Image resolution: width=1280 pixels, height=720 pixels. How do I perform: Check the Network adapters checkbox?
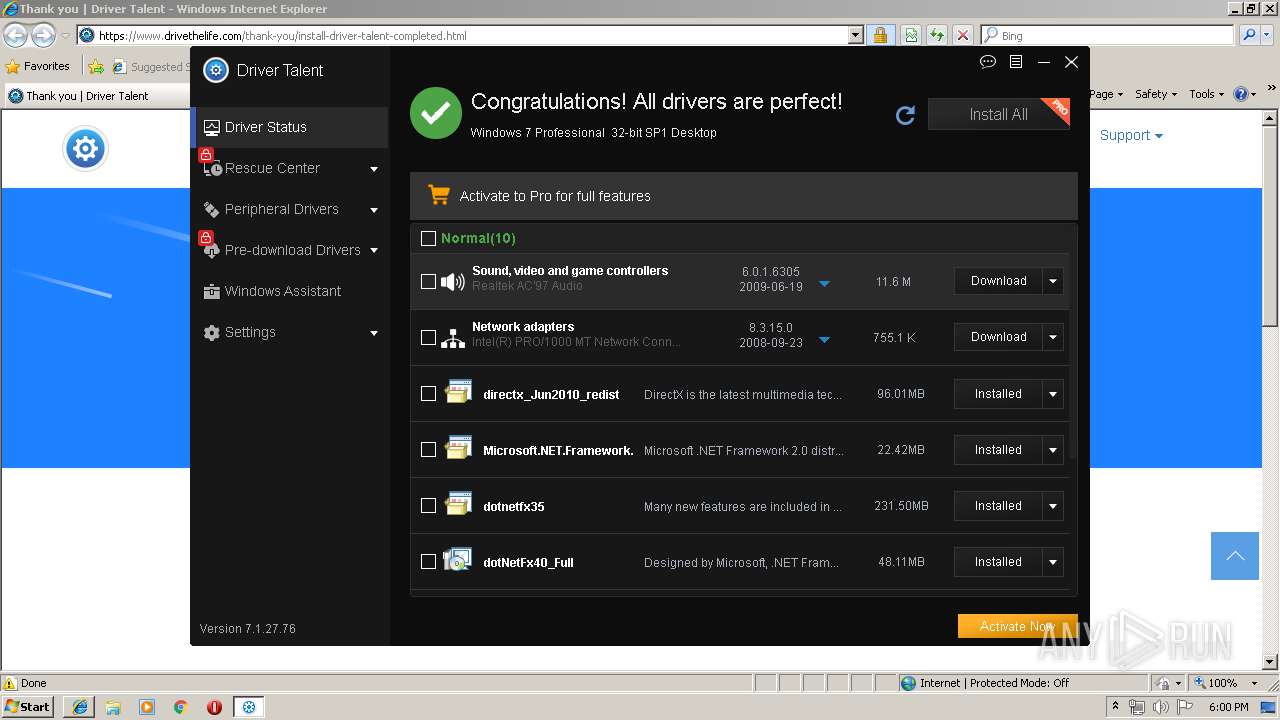tap(428, 338)
